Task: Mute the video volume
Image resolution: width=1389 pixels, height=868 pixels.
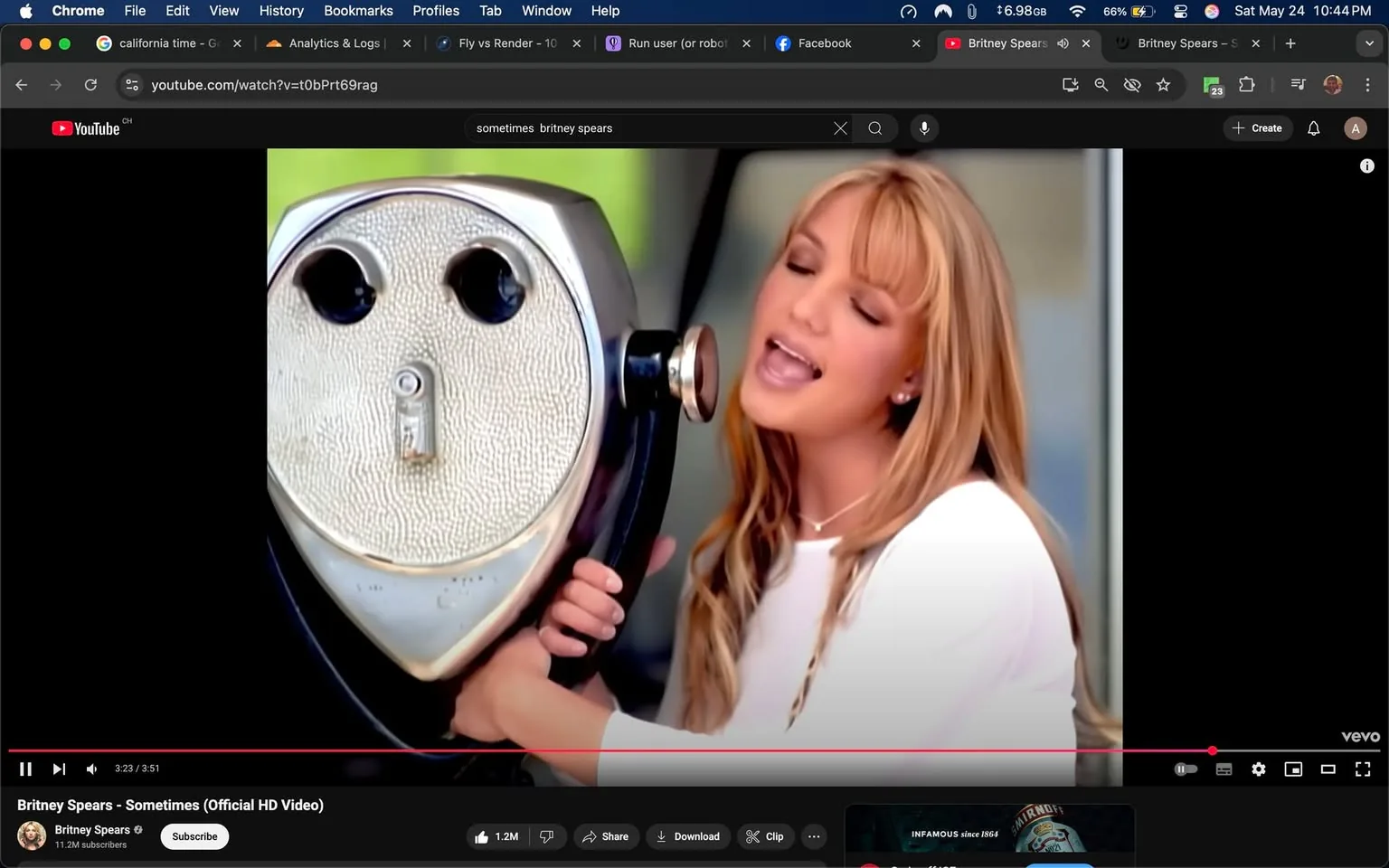Action: [x=90, y=769]
